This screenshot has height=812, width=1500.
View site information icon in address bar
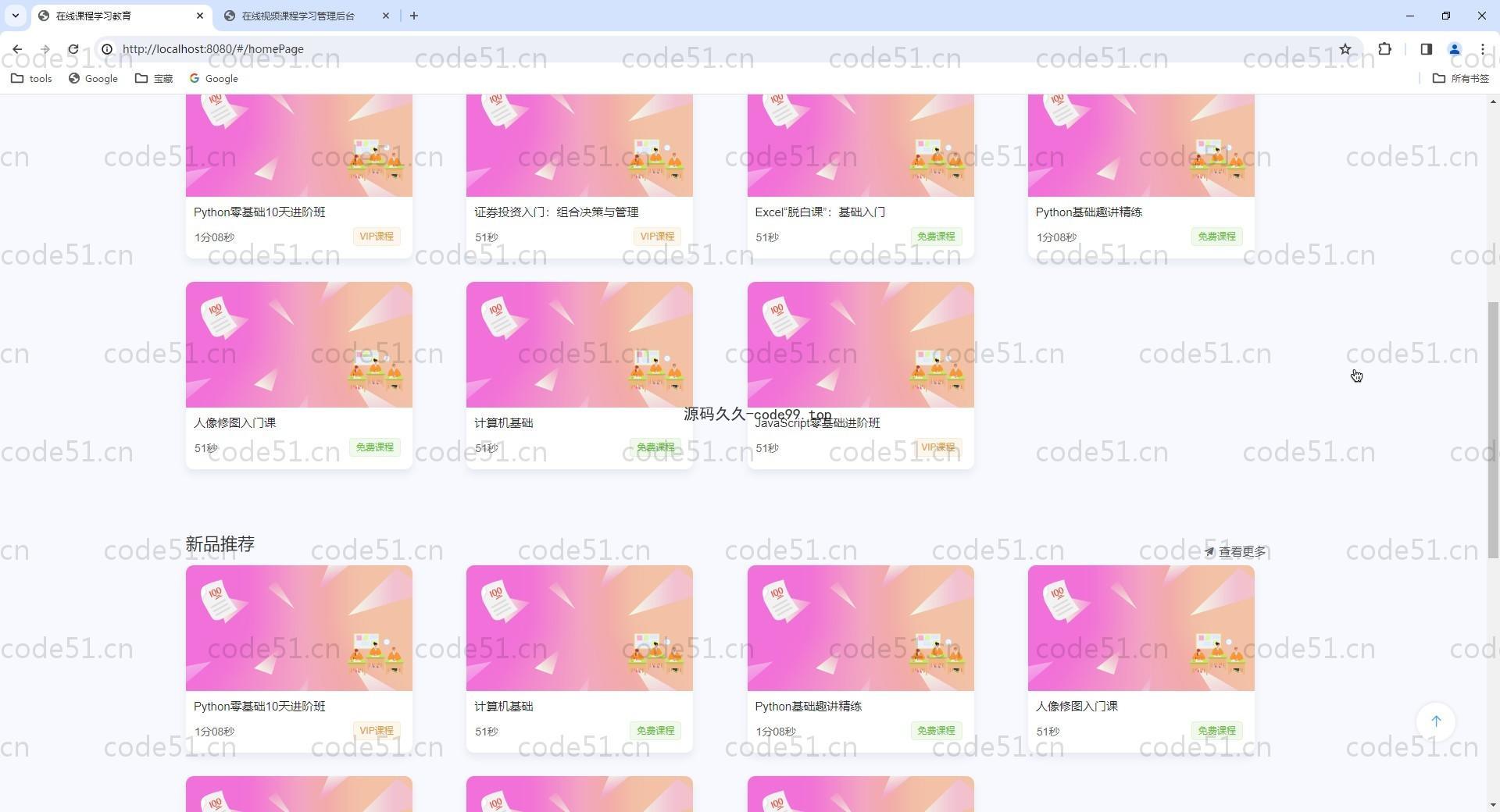coord(107,49)
